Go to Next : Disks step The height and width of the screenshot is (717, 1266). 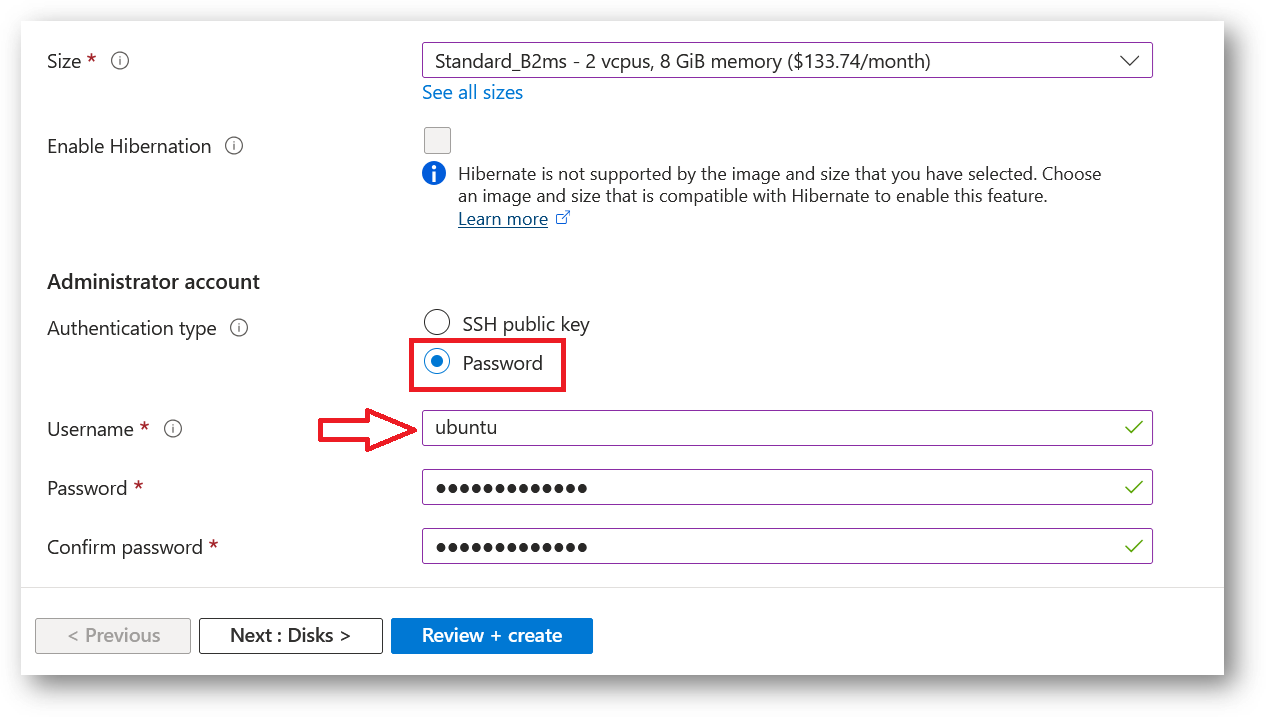[x=290, y=635]
